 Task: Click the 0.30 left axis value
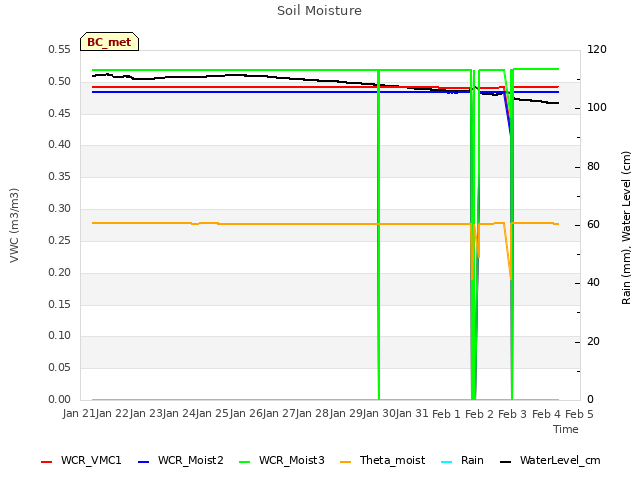click(59, 209)
